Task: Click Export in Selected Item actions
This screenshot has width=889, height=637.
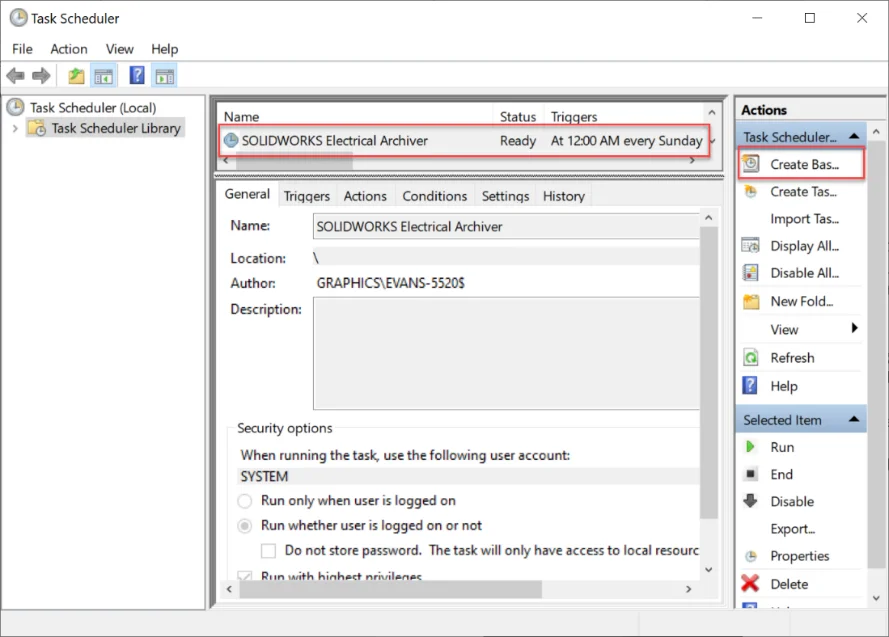Action: point(792,529)
